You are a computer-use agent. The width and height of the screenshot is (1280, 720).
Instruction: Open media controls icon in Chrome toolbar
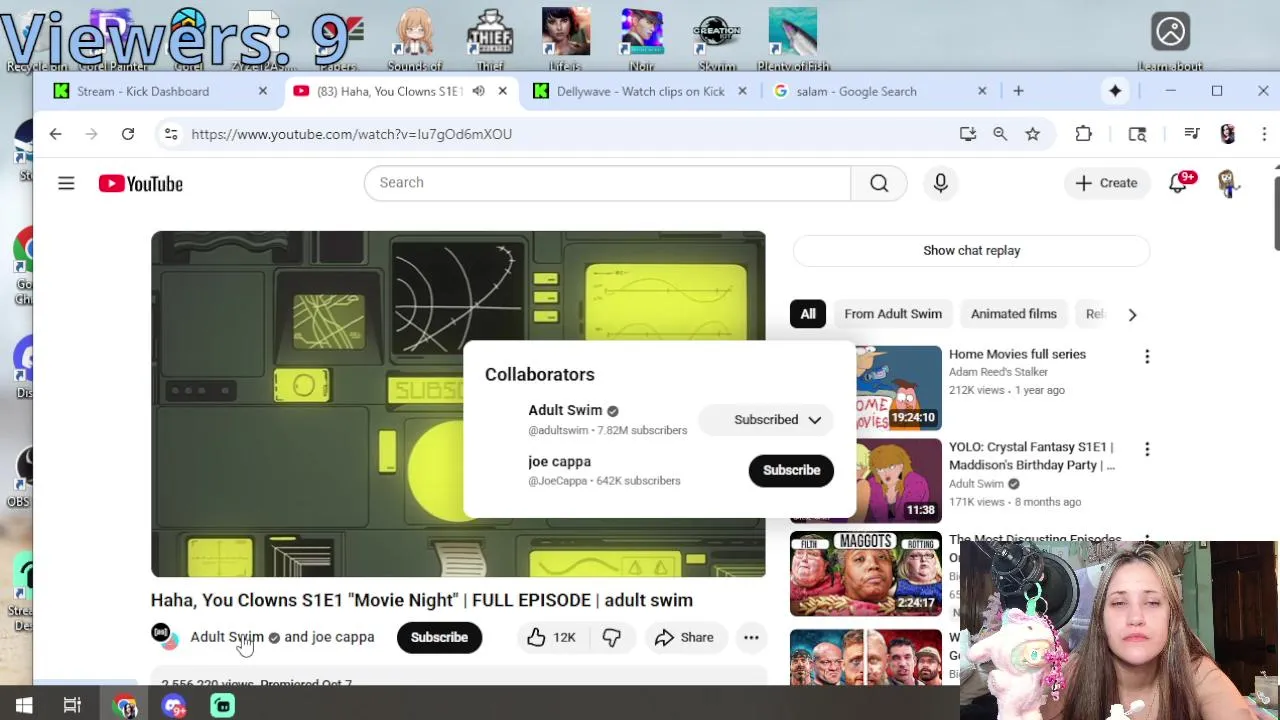click(x=1191, y=134)
